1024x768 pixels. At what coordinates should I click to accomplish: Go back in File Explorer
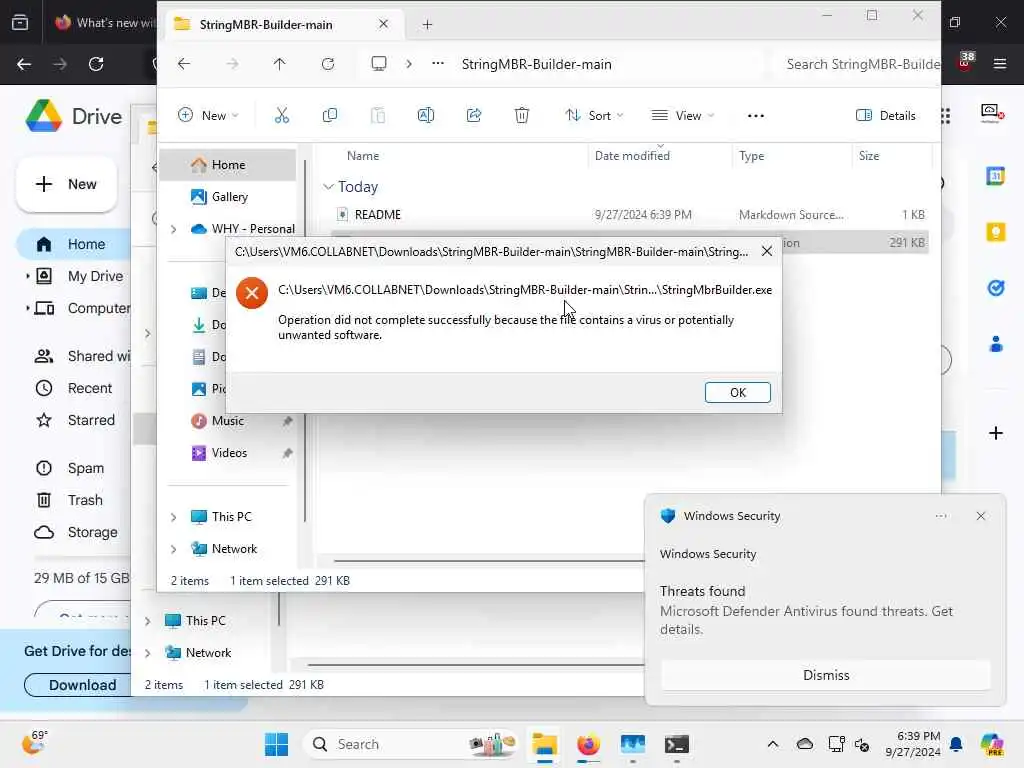coord(184,64)
